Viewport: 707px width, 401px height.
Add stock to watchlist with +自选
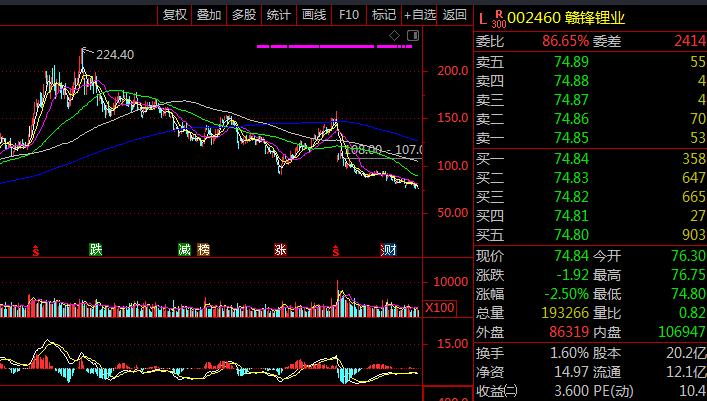(x=419, y=15)
